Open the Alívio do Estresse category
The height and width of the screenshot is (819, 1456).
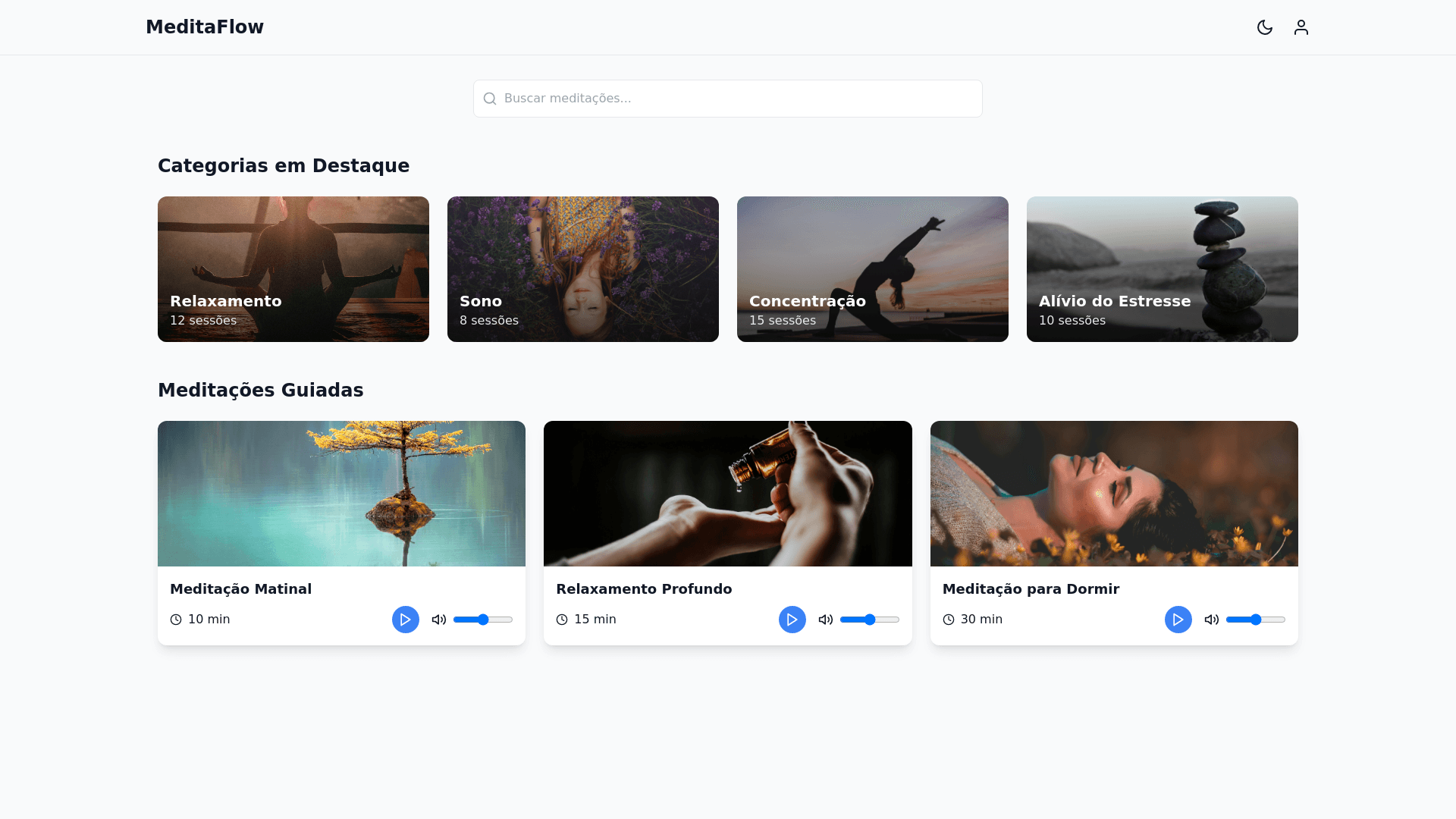1162,268
